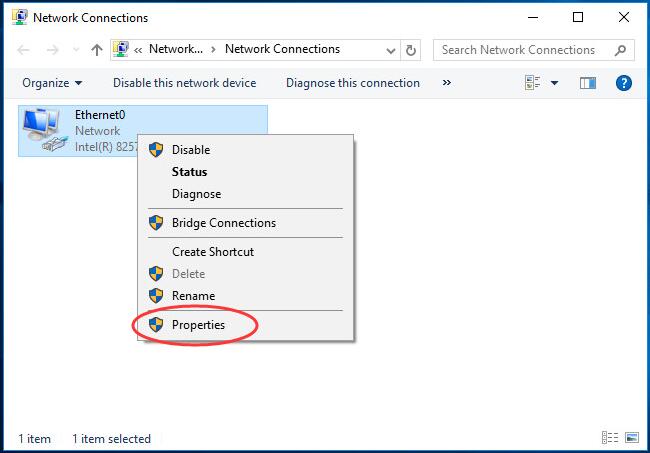Image resolution: width=650 pixels, height=453 pixels.
Task: Go up one folder with up arrow
Action: (97, 50)
